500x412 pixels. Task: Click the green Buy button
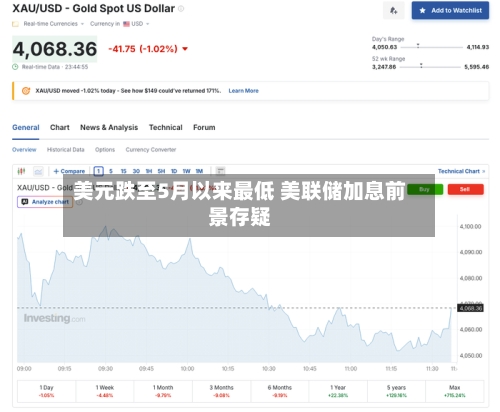click(425, 189)
